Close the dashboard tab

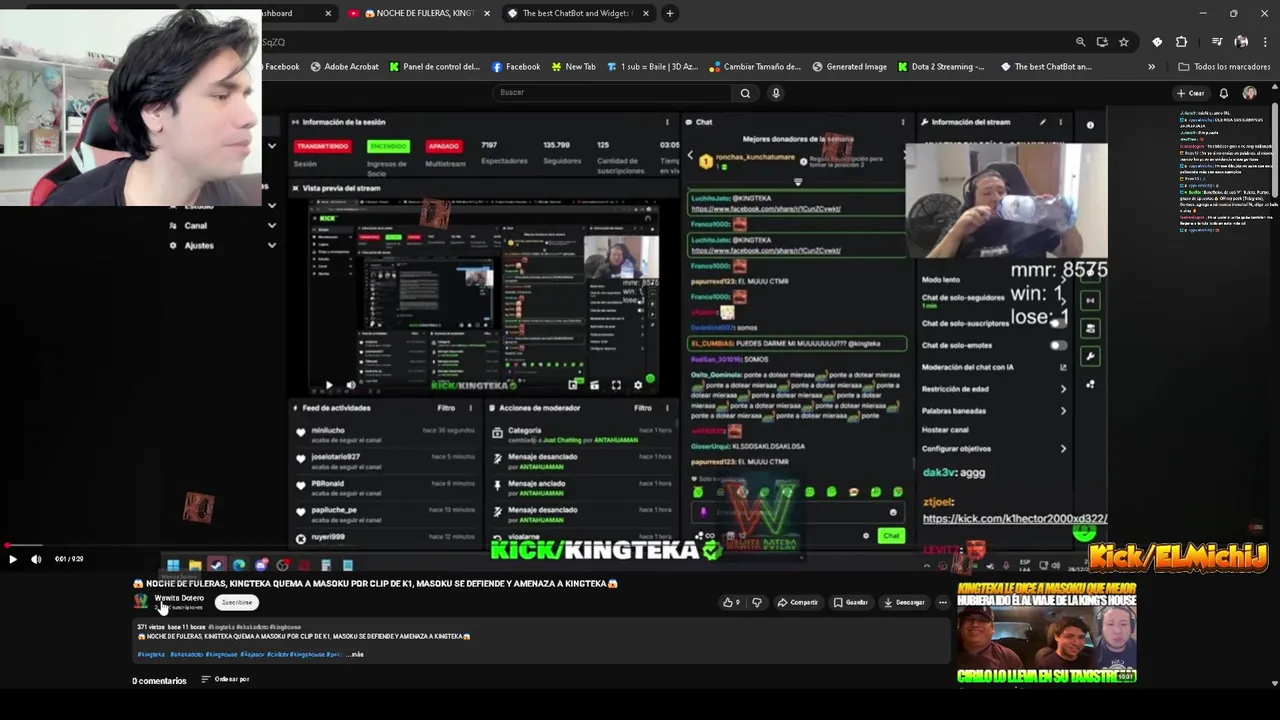[328, 13]
